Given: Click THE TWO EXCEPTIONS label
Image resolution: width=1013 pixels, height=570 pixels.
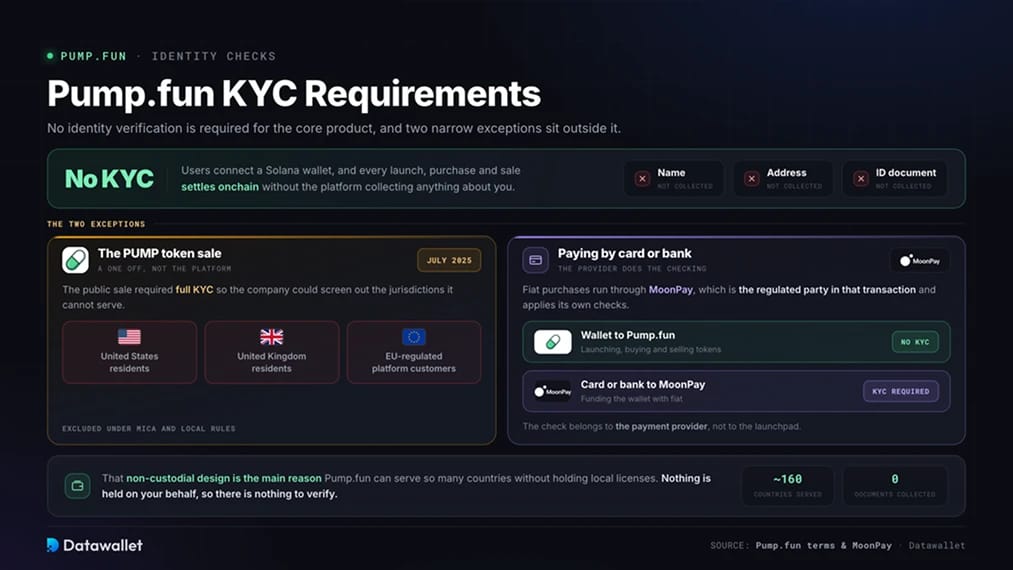Looking at the screenshot, I should coord(96,224).
